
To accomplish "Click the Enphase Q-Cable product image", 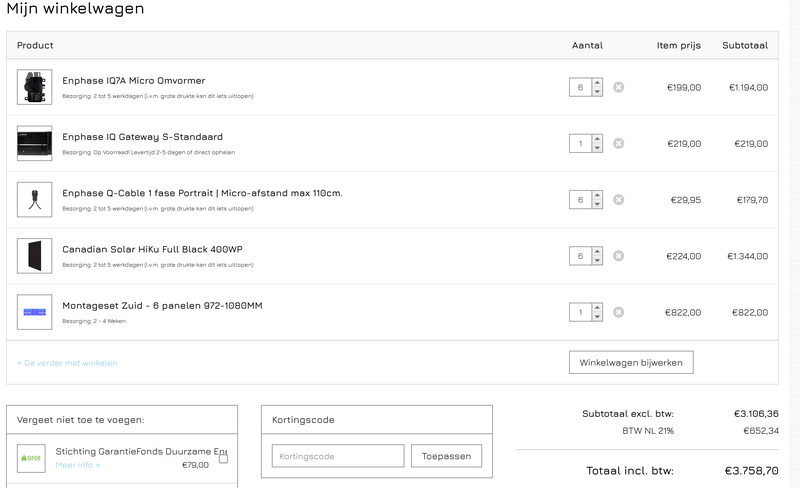I will point(34,200).
